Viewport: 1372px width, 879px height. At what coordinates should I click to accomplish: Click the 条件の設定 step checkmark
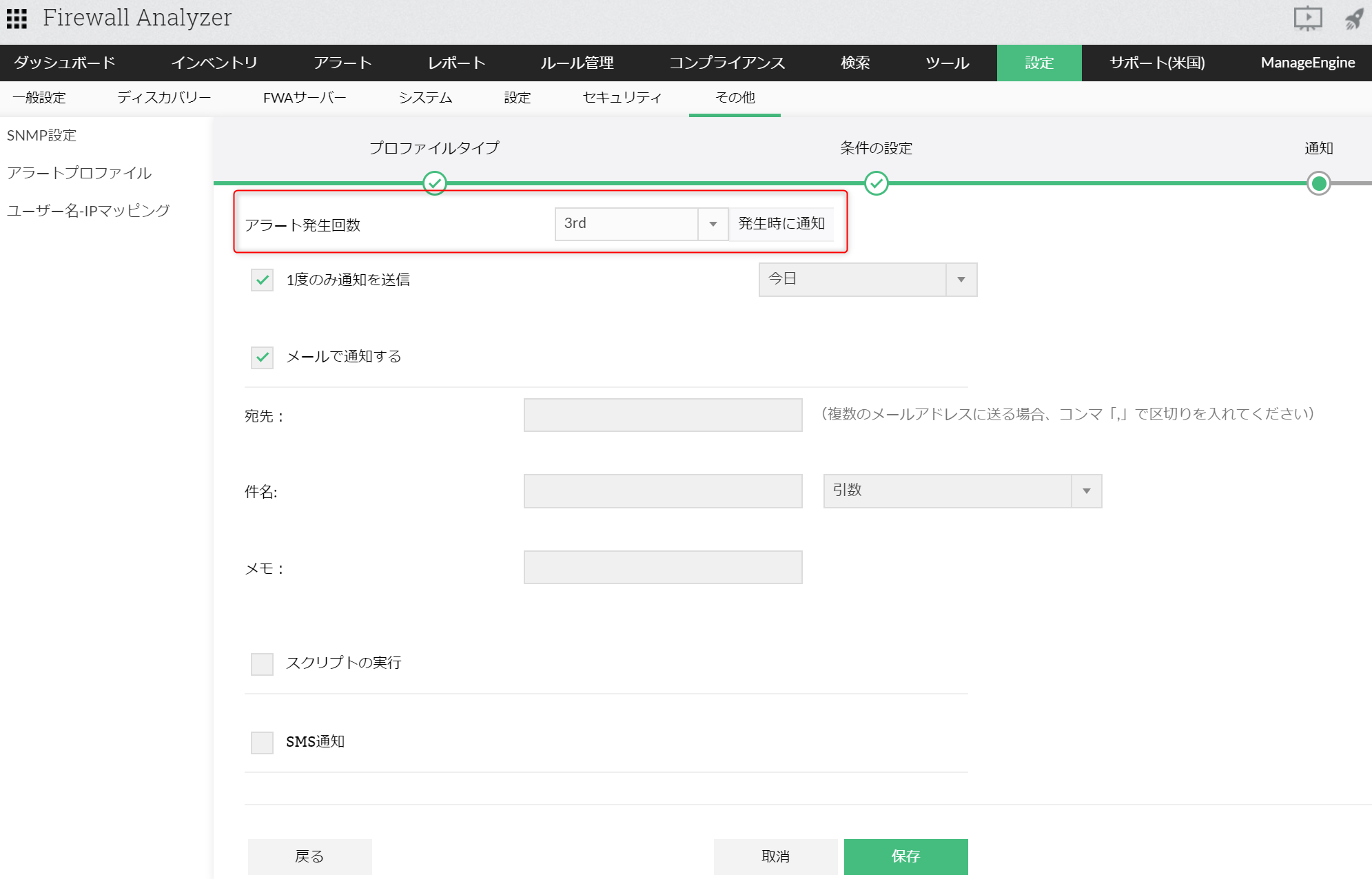click(x=876, y=183)
